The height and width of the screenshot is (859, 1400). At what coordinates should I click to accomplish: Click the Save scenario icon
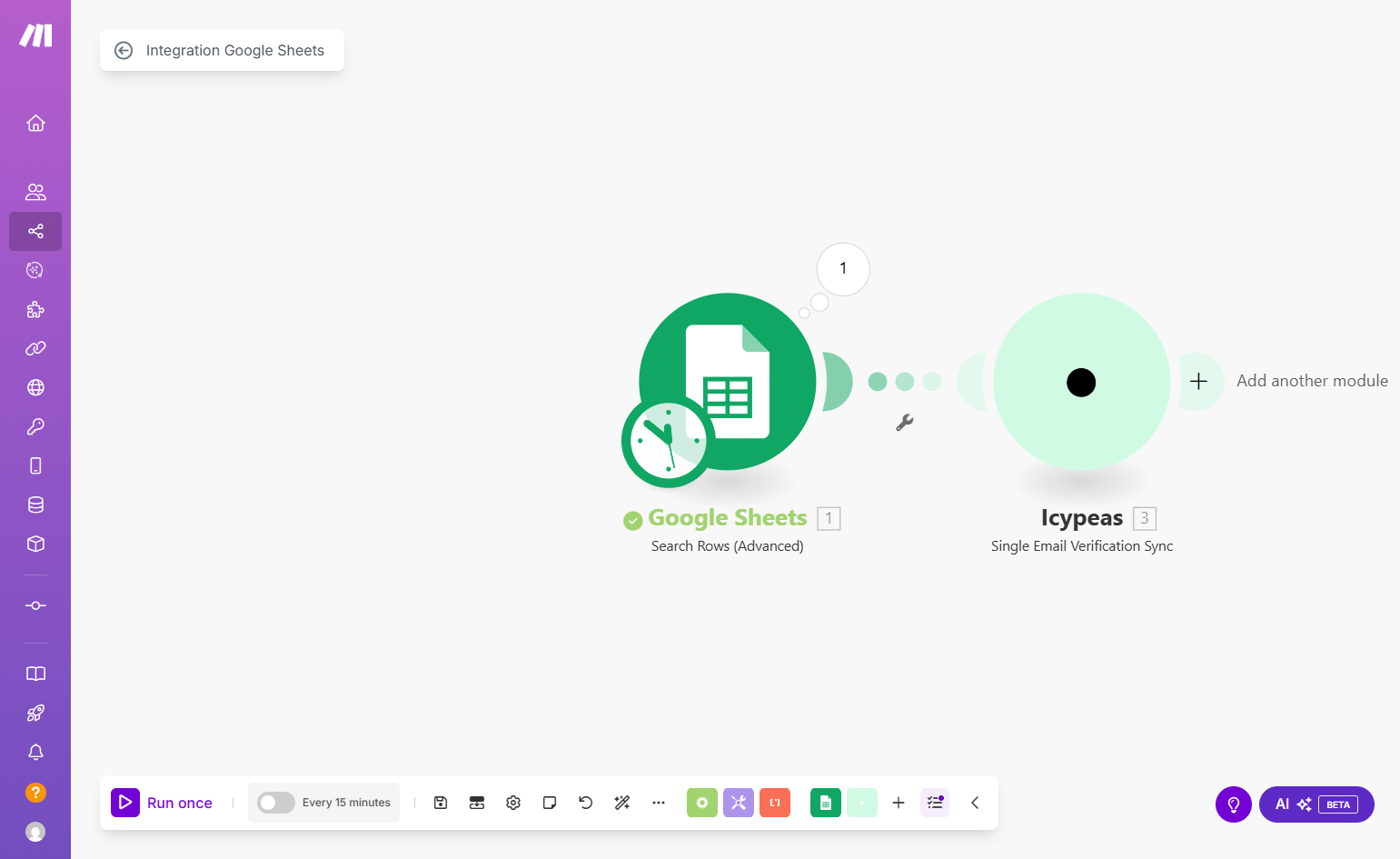[441, 803]
